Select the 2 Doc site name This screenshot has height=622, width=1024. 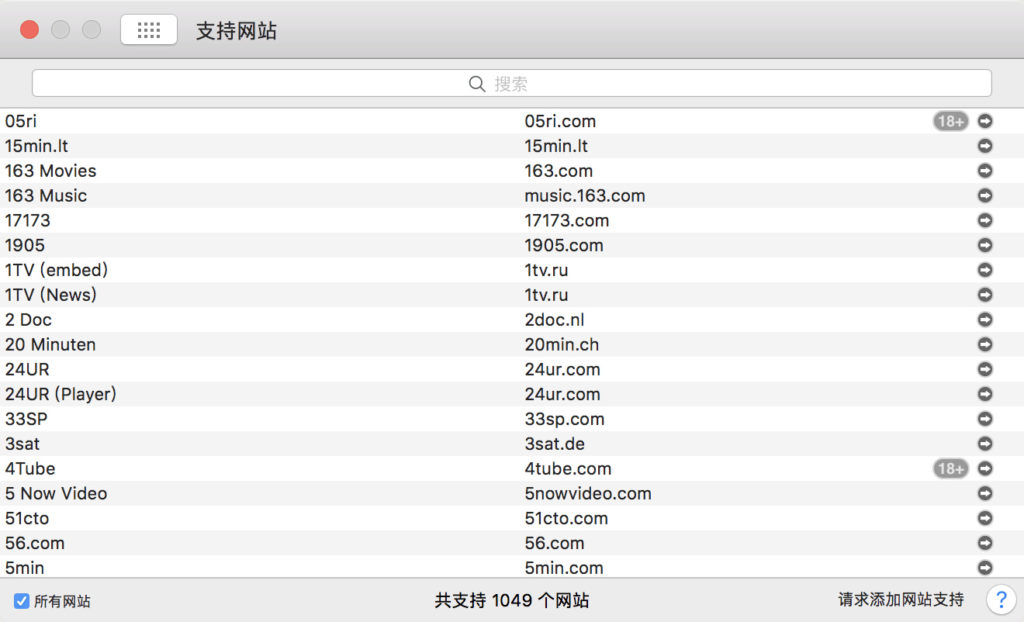coord(28,319)
